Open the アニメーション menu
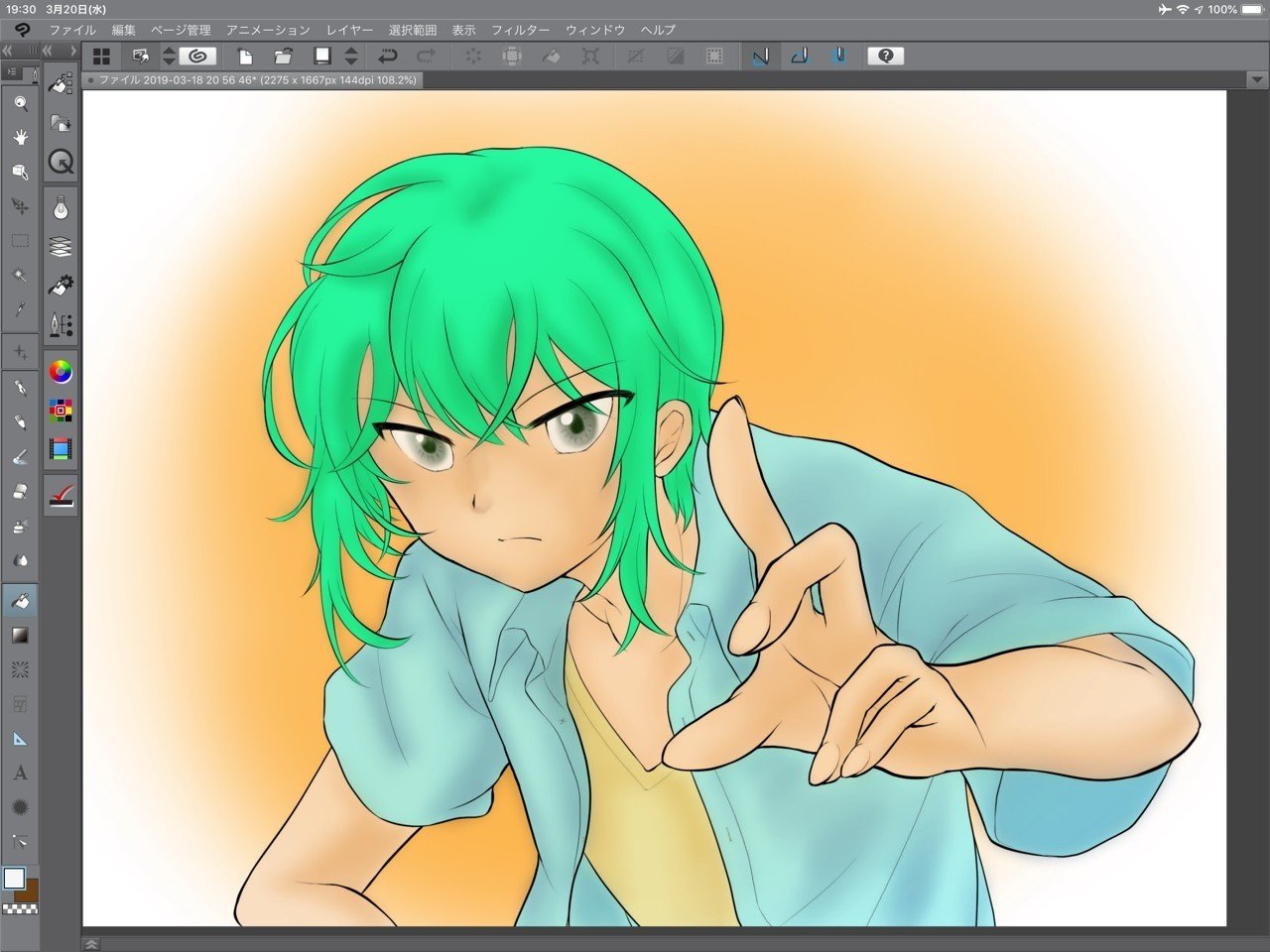 tap(268, 31)
